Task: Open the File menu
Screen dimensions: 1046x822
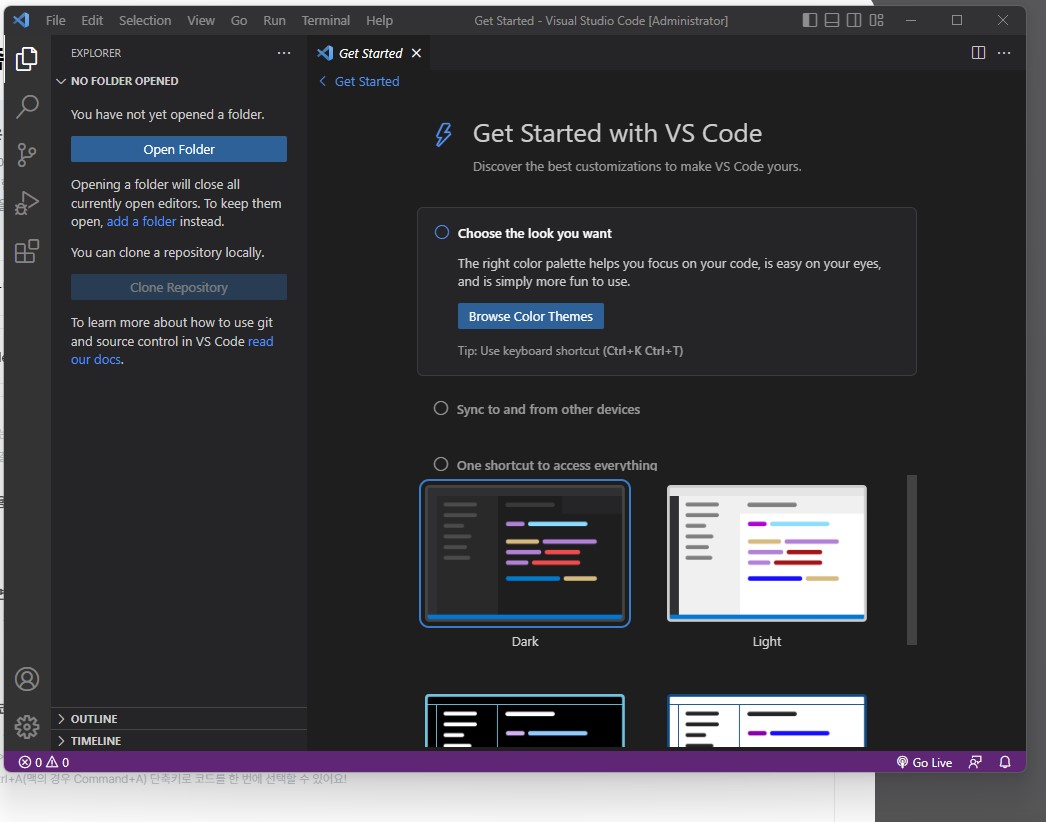Action: click(x=55, y=20)
